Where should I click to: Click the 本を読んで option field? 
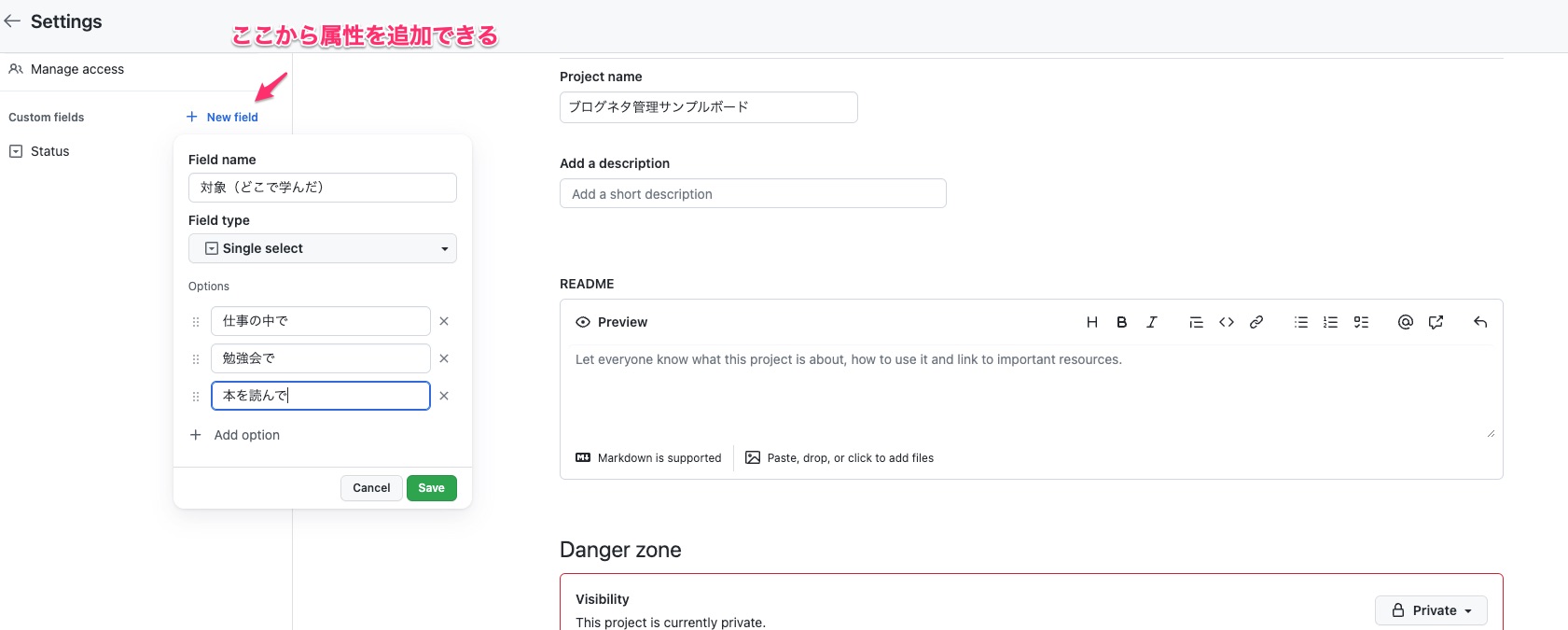321,396
